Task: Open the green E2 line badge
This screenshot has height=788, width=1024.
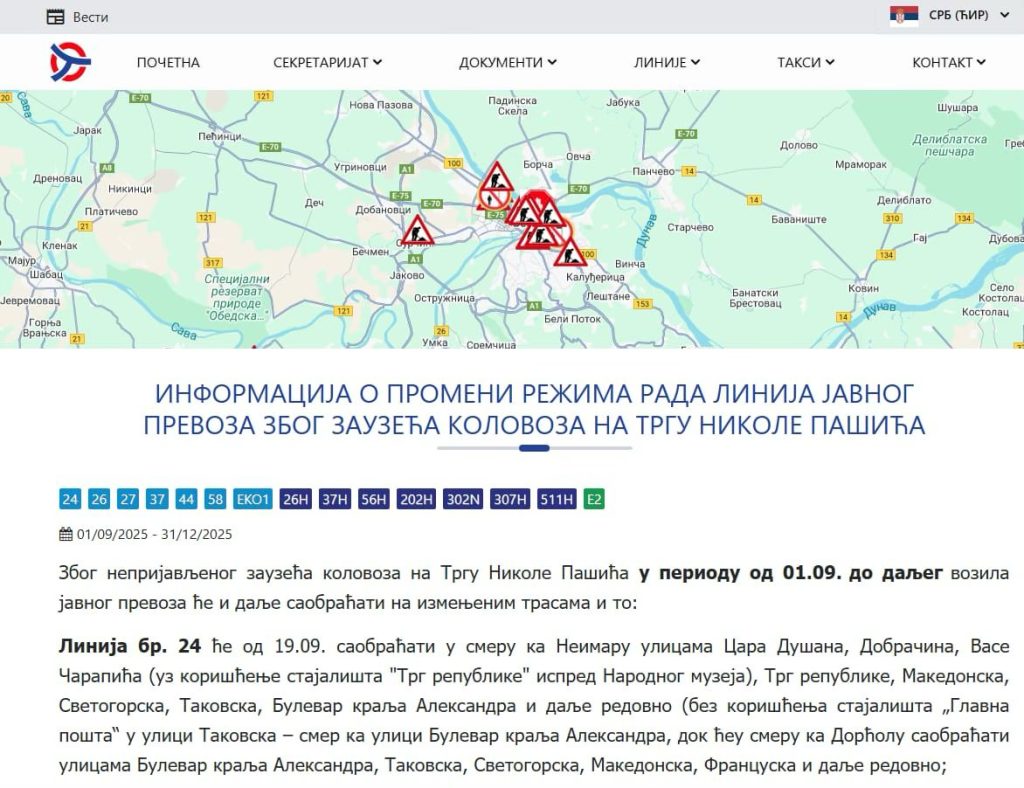Action: pyautogui.click(x=594, y=499)
